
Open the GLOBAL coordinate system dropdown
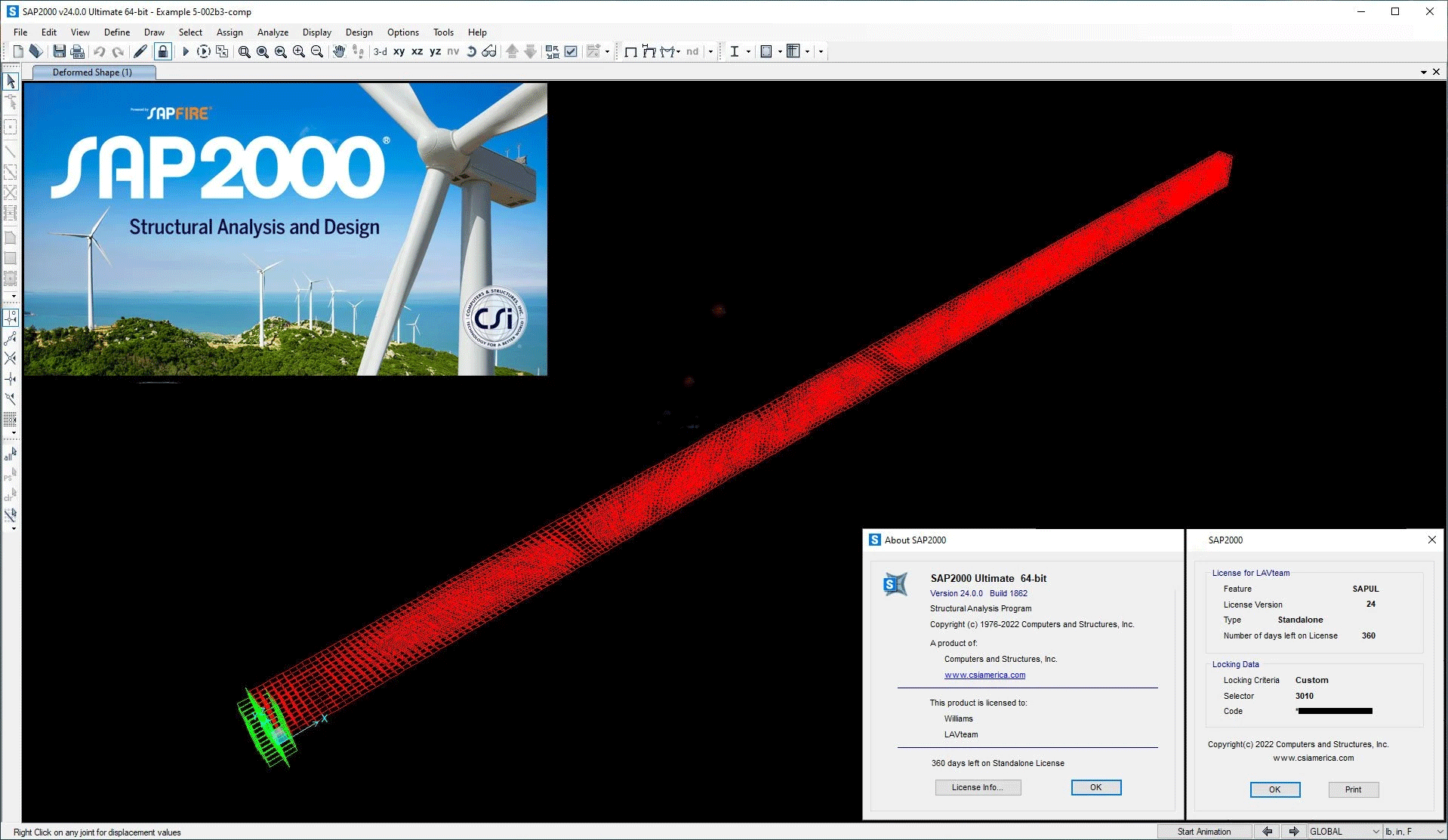point(1344,831)
